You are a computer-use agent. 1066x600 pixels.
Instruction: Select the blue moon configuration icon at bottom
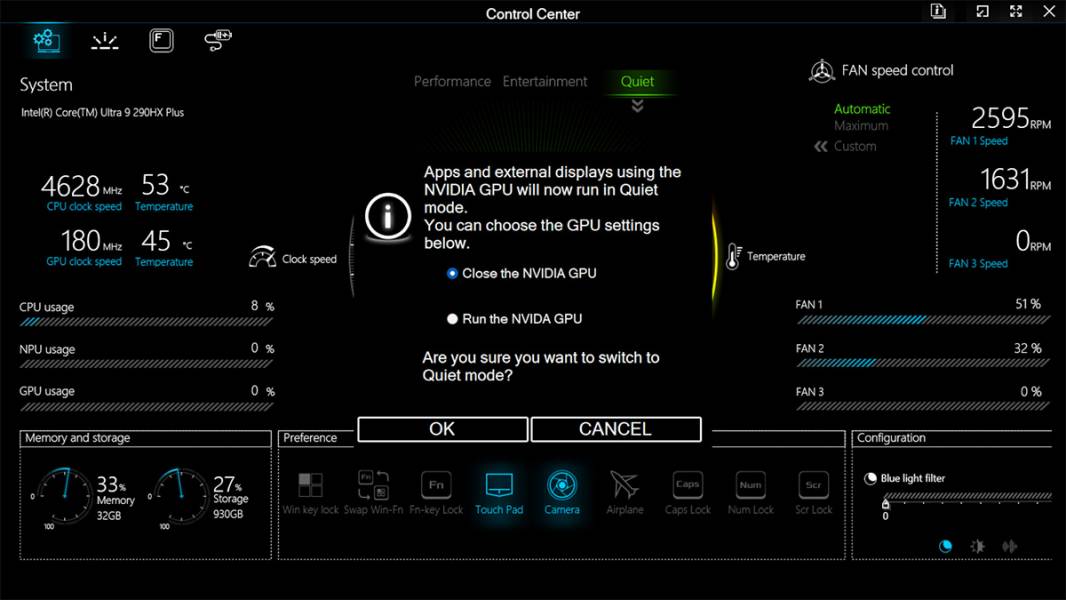click(945, 546)
